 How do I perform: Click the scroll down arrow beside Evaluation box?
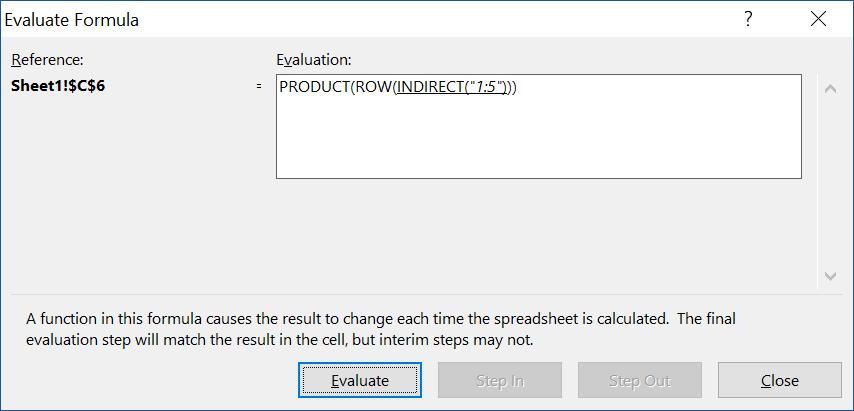[x=830, y=276]
